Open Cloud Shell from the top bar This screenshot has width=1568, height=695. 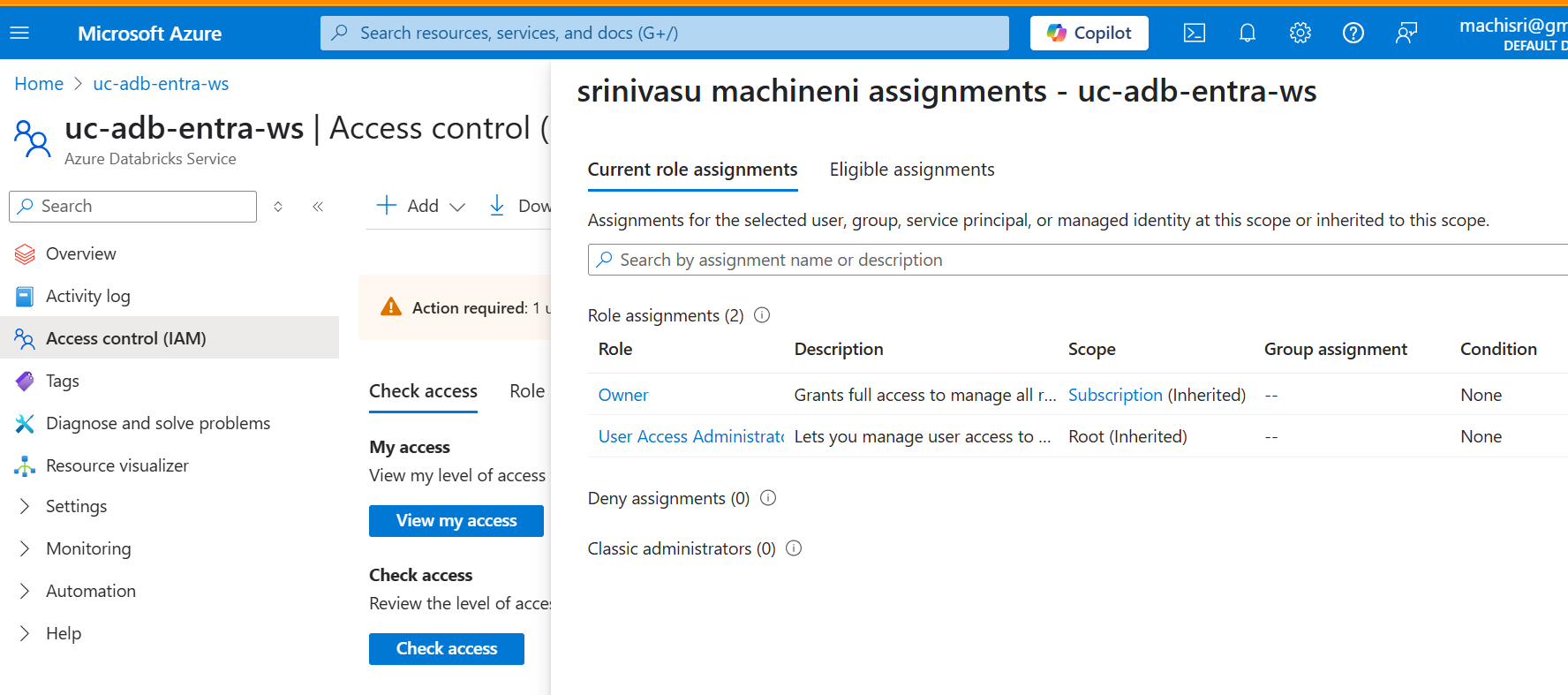click(x=1195, y=33)
